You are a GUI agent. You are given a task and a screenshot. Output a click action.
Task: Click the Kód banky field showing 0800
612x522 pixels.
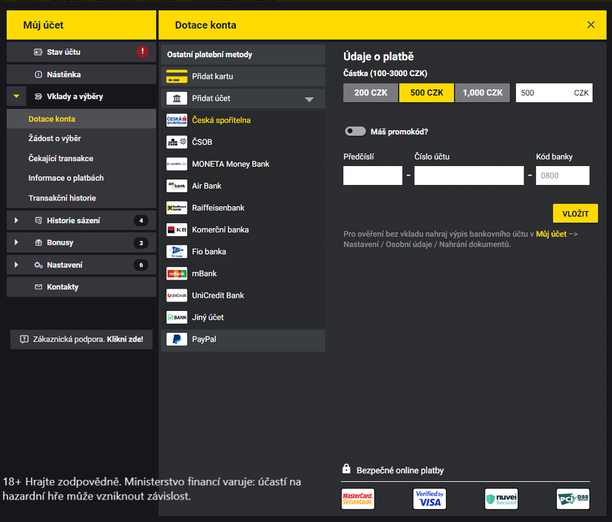[562, 175]
